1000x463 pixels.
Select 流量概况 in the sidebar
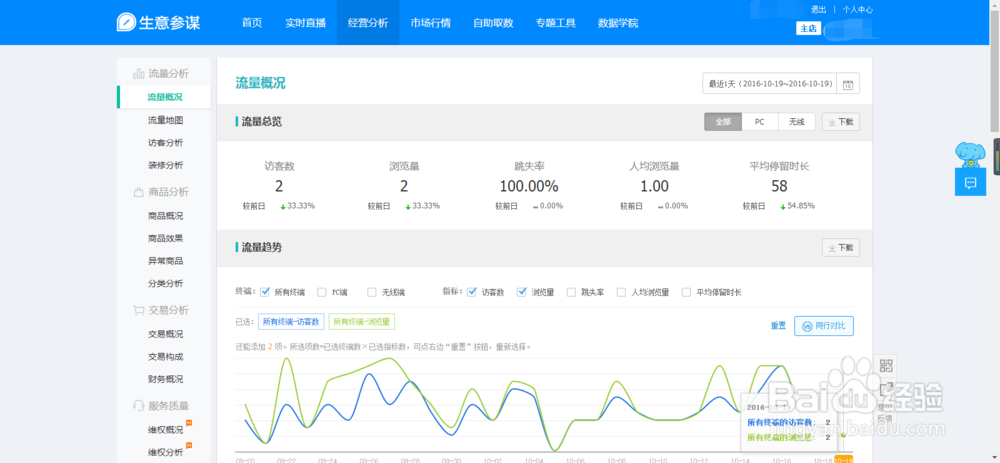(x=165, y=97)
